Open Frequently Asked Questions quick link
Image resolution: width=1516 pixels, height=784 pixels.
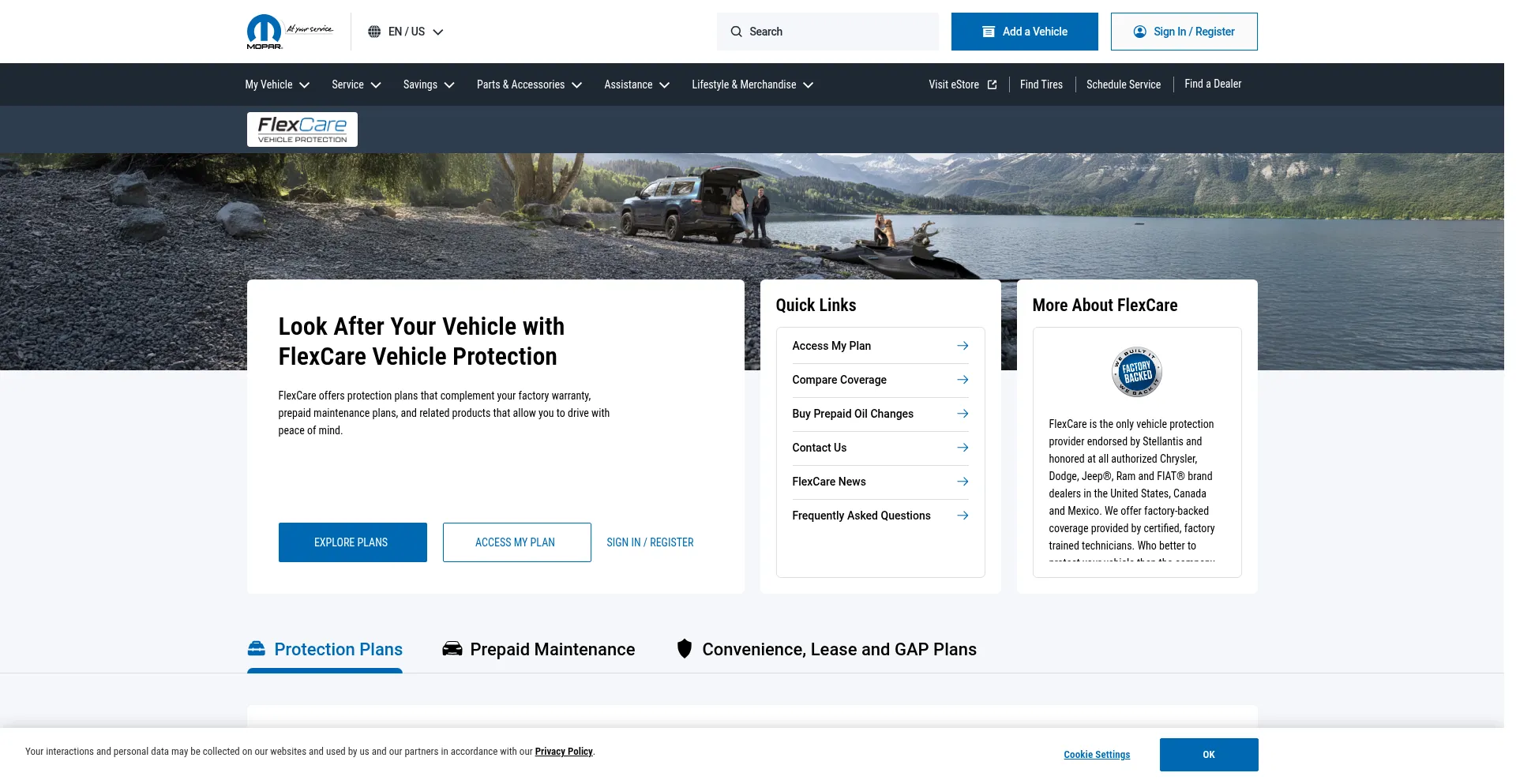click(880, 516)
